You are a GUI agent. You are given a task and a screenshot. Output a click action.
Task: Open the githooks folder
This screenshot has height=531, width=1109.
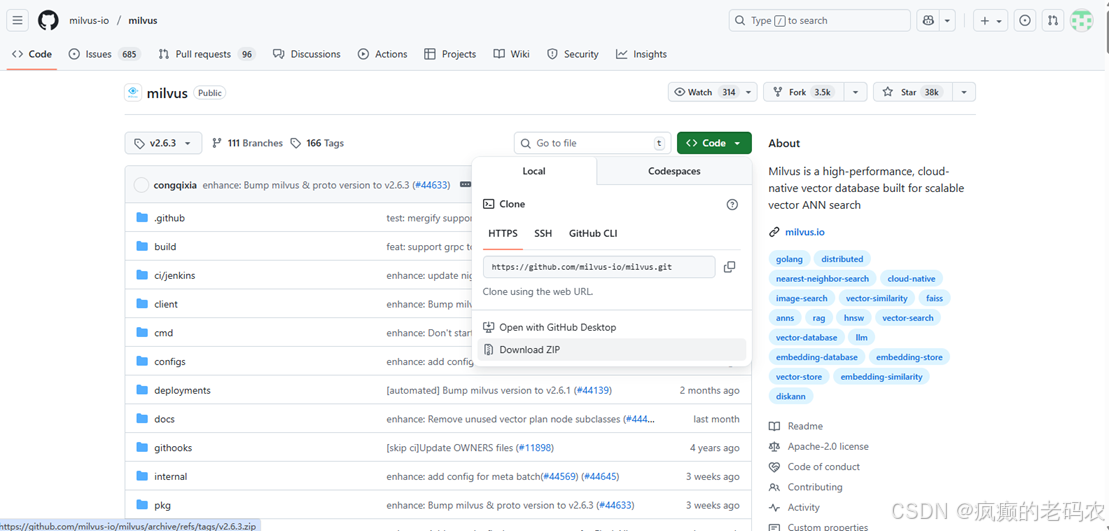tap(173, 448)
